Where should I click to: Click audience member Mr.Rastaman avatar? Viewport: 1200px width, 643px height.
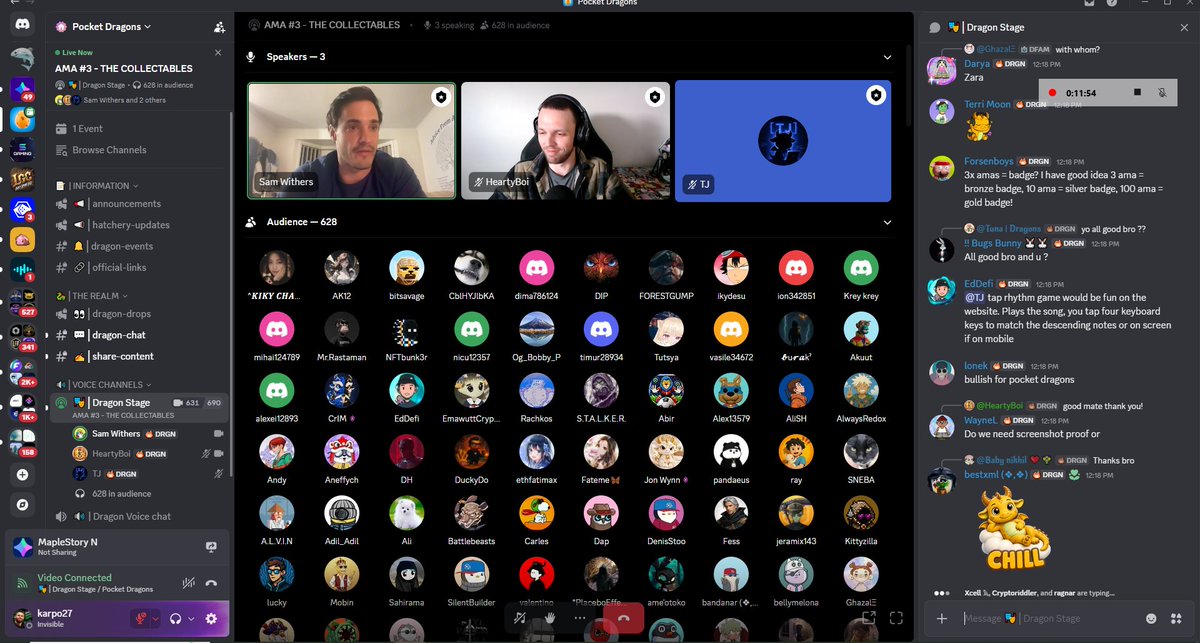342,328
